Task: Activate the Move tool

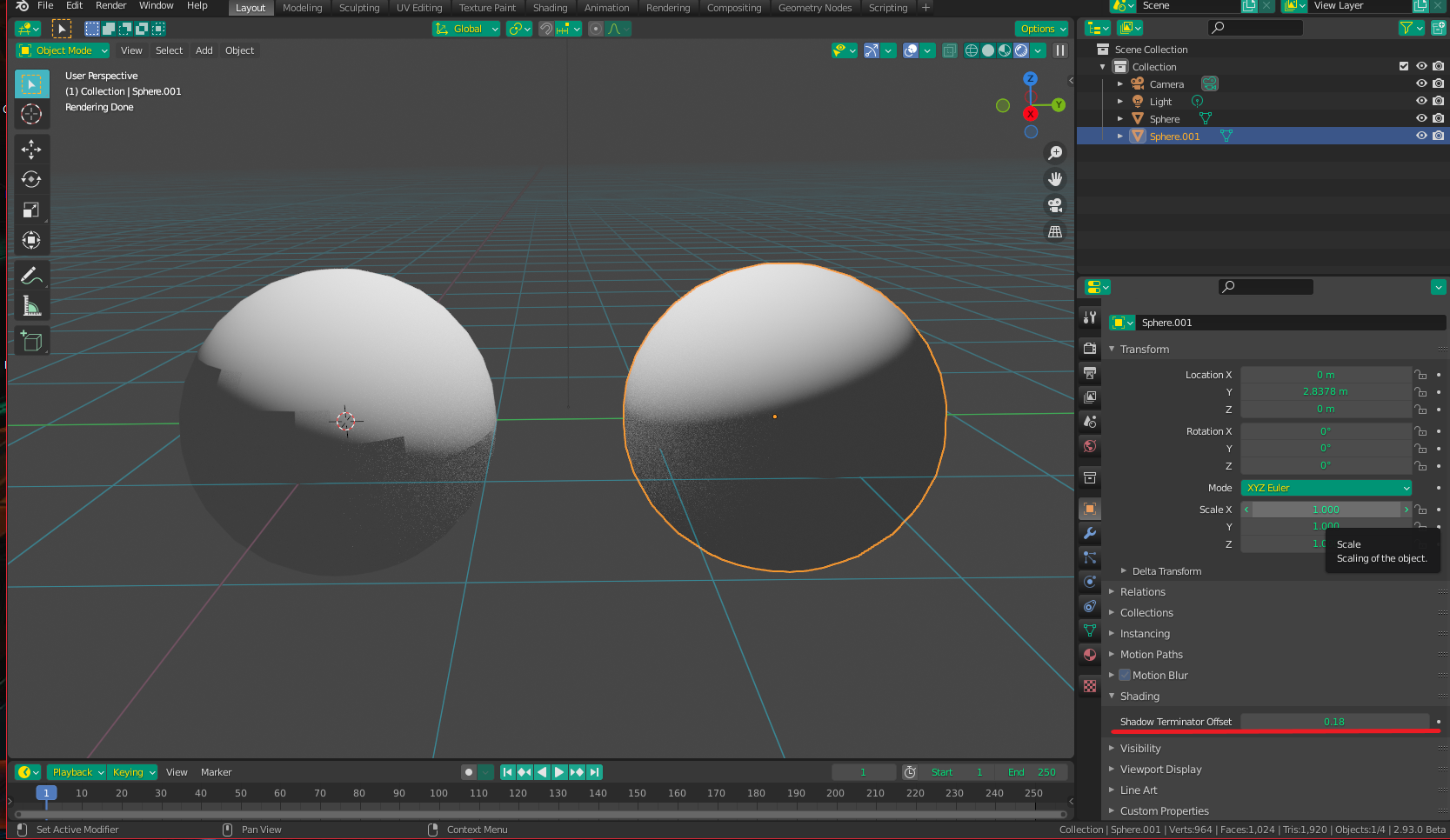Action: (x=31, y=150)
